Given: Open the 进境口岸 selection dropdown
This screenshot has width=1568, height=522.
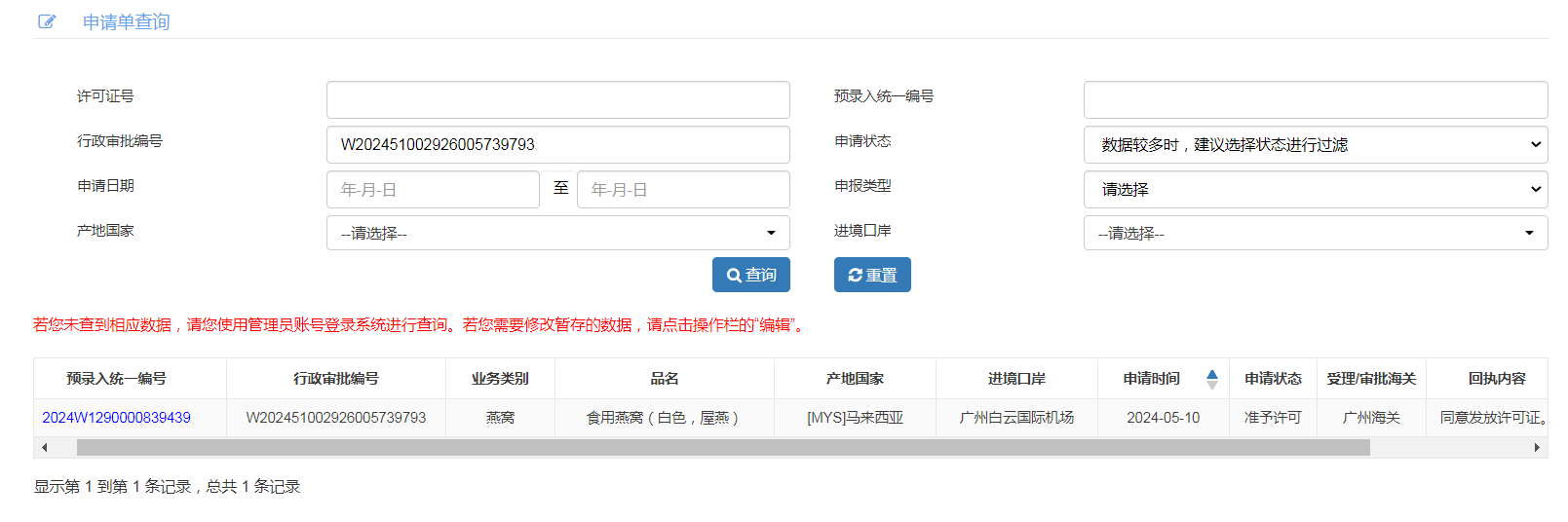Looking at the screenshot, I should click(x=1315, y=234).
